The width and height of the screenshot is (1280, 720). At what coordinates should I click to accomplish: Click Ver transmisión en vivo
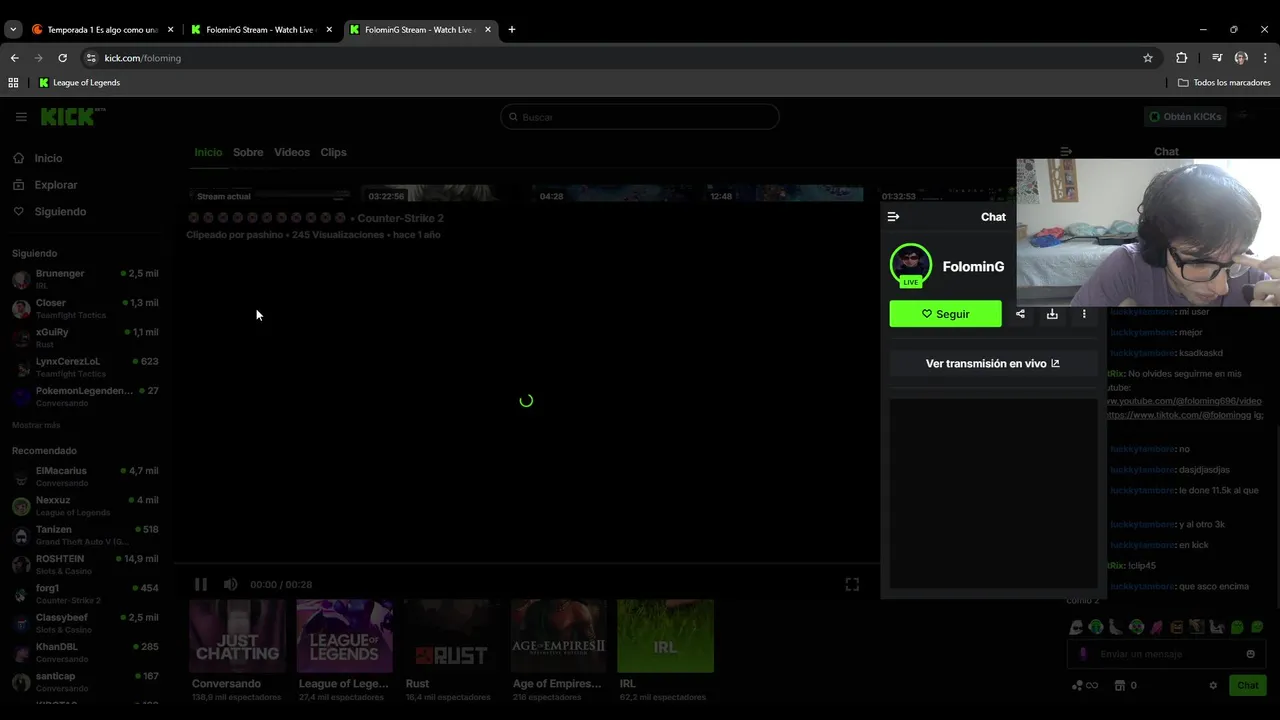point(993,364)
